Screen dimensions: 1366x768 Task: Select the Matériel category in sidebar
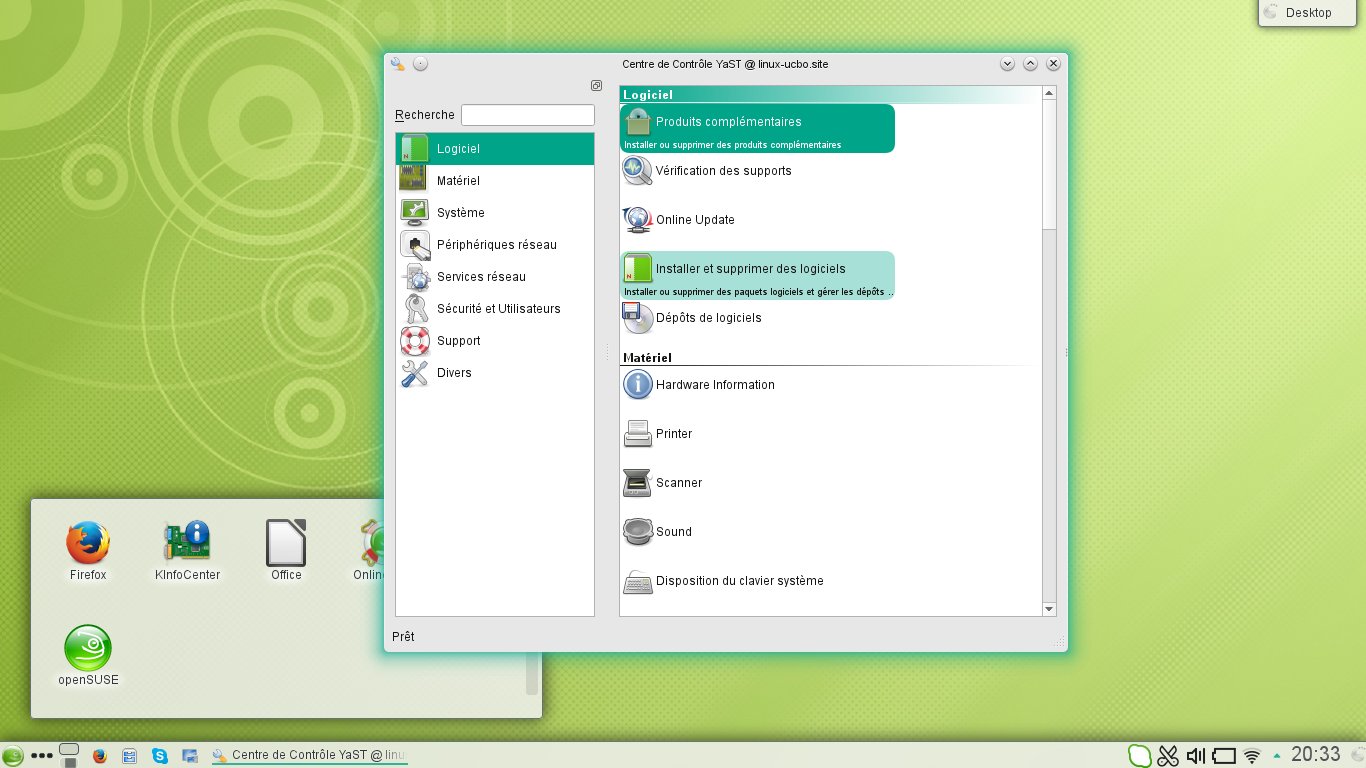(x=495, y=181)
